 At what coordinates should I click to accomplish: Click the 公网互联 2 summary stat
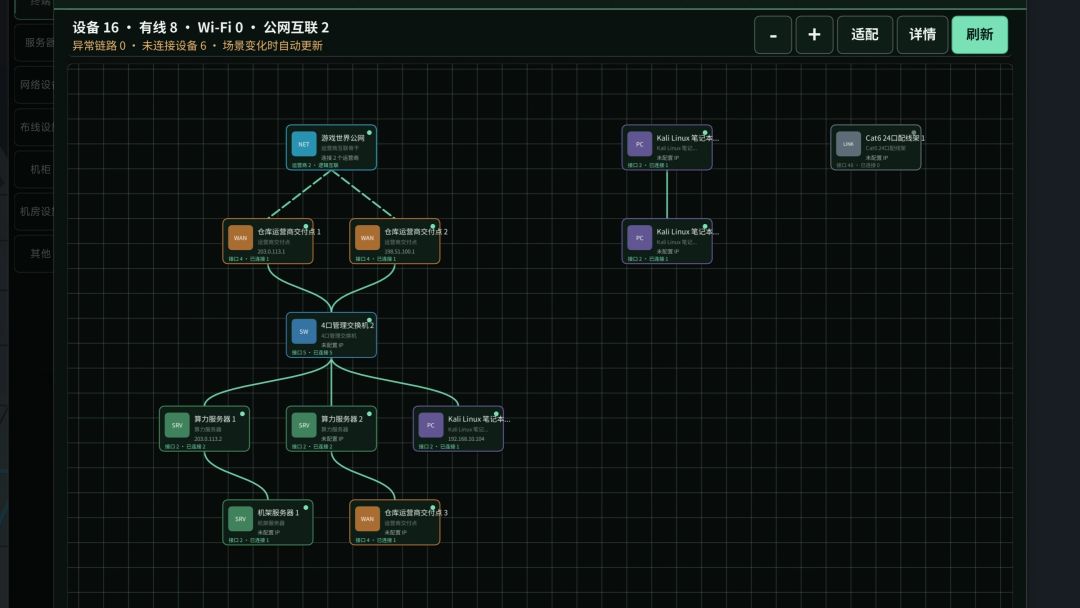click(x=296, y=28)
